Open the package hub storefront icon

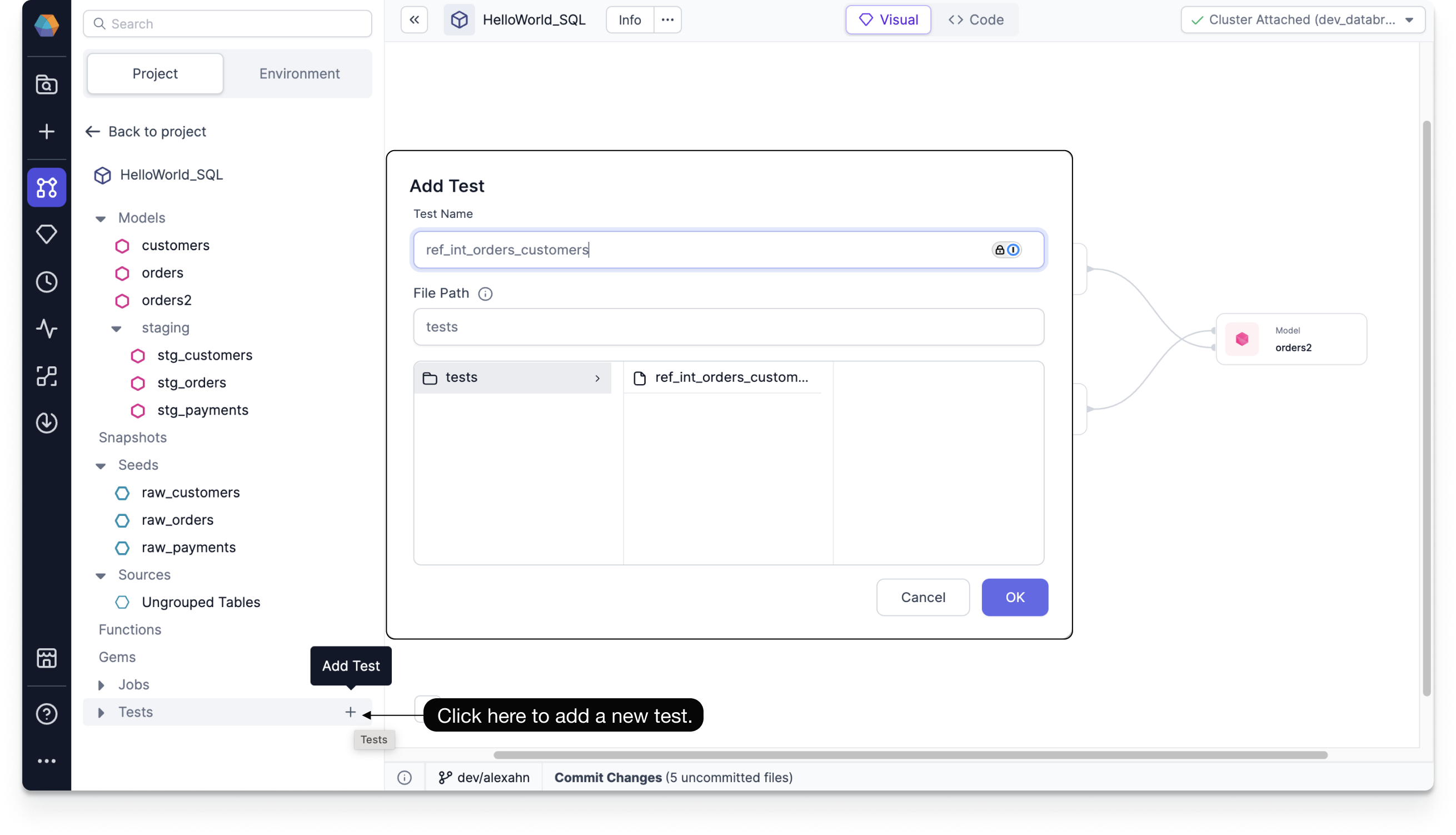click(47, 658)
